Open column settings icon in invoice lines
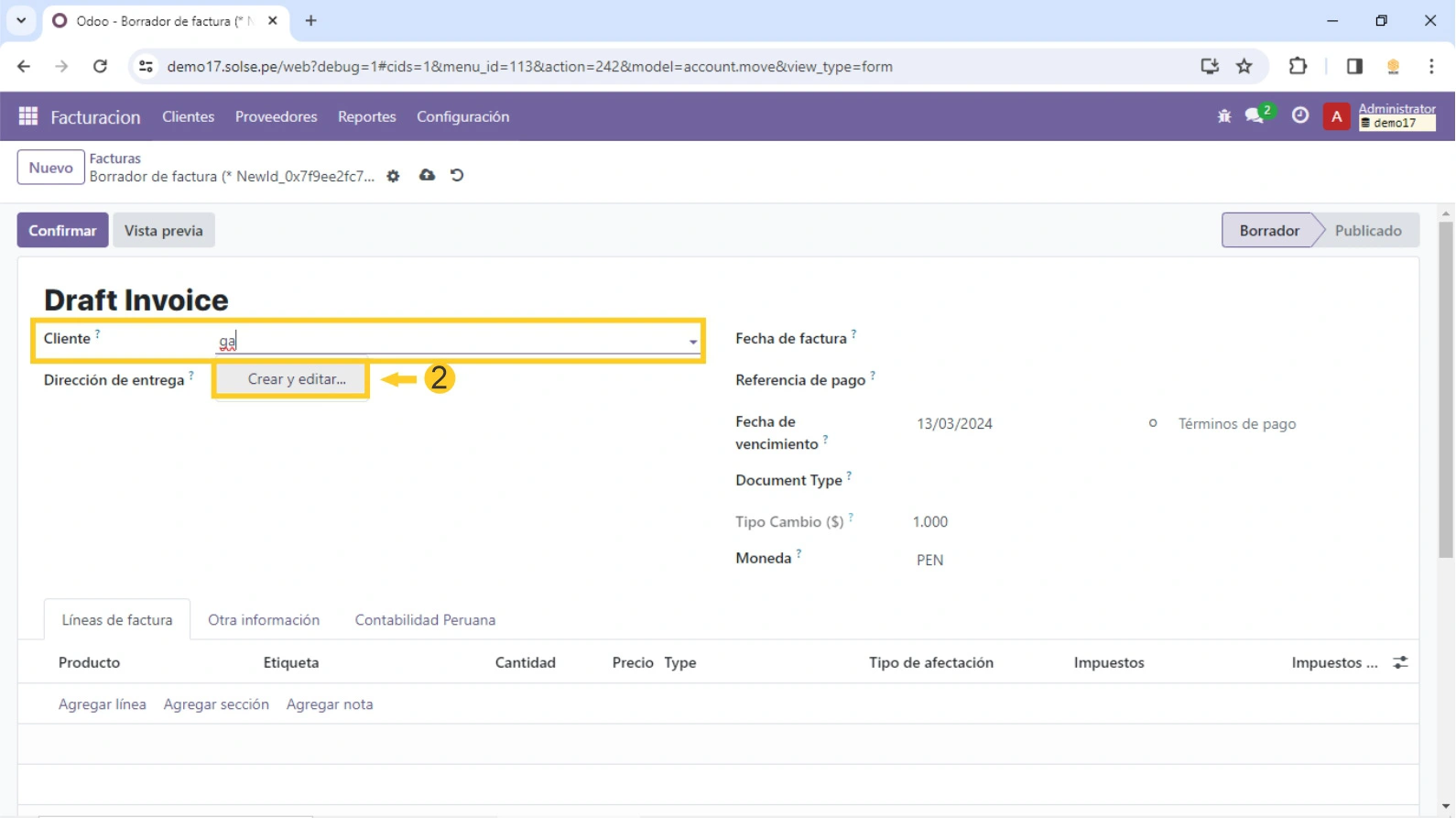Image resolution: width=1456 pixels, height=818 pixels. click(1400, 662)
